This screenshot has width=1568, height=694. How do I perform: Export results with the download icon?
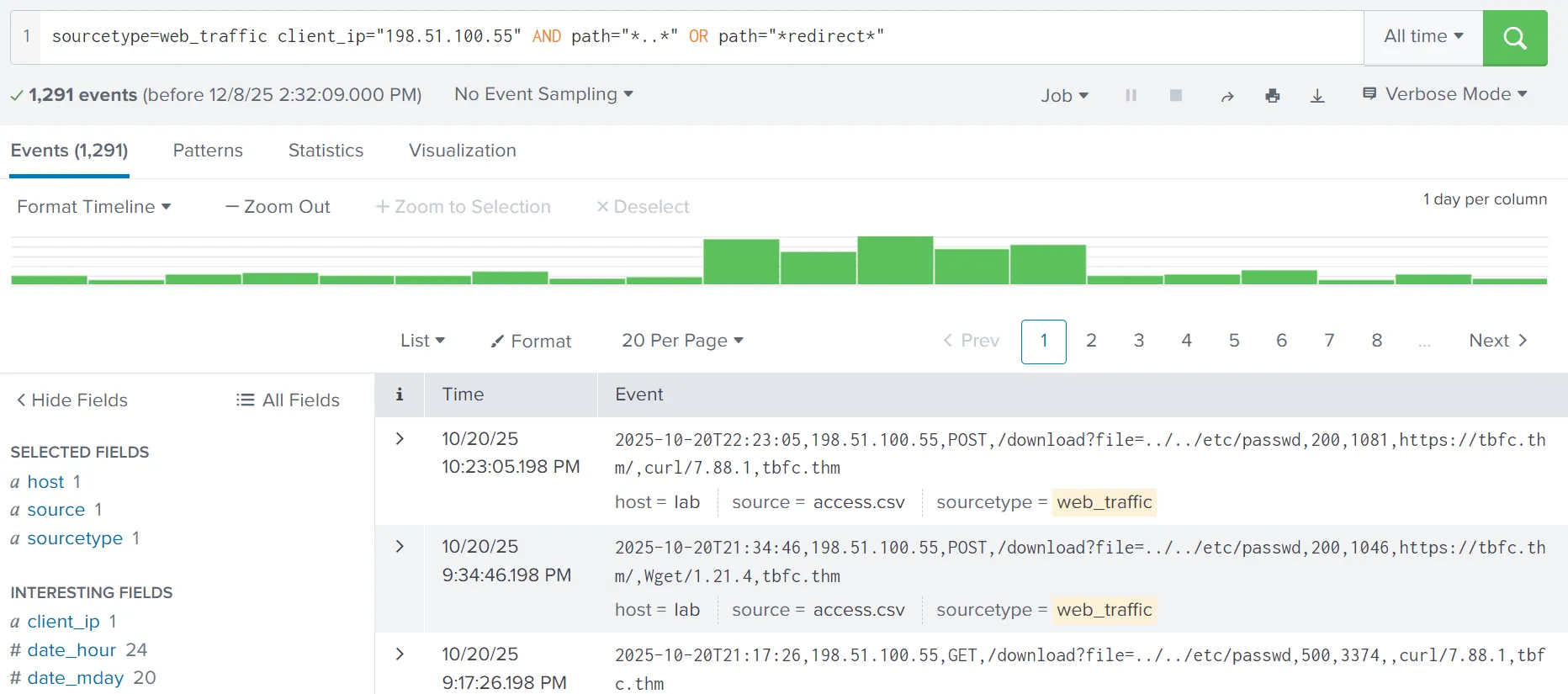coord(1318,96)
